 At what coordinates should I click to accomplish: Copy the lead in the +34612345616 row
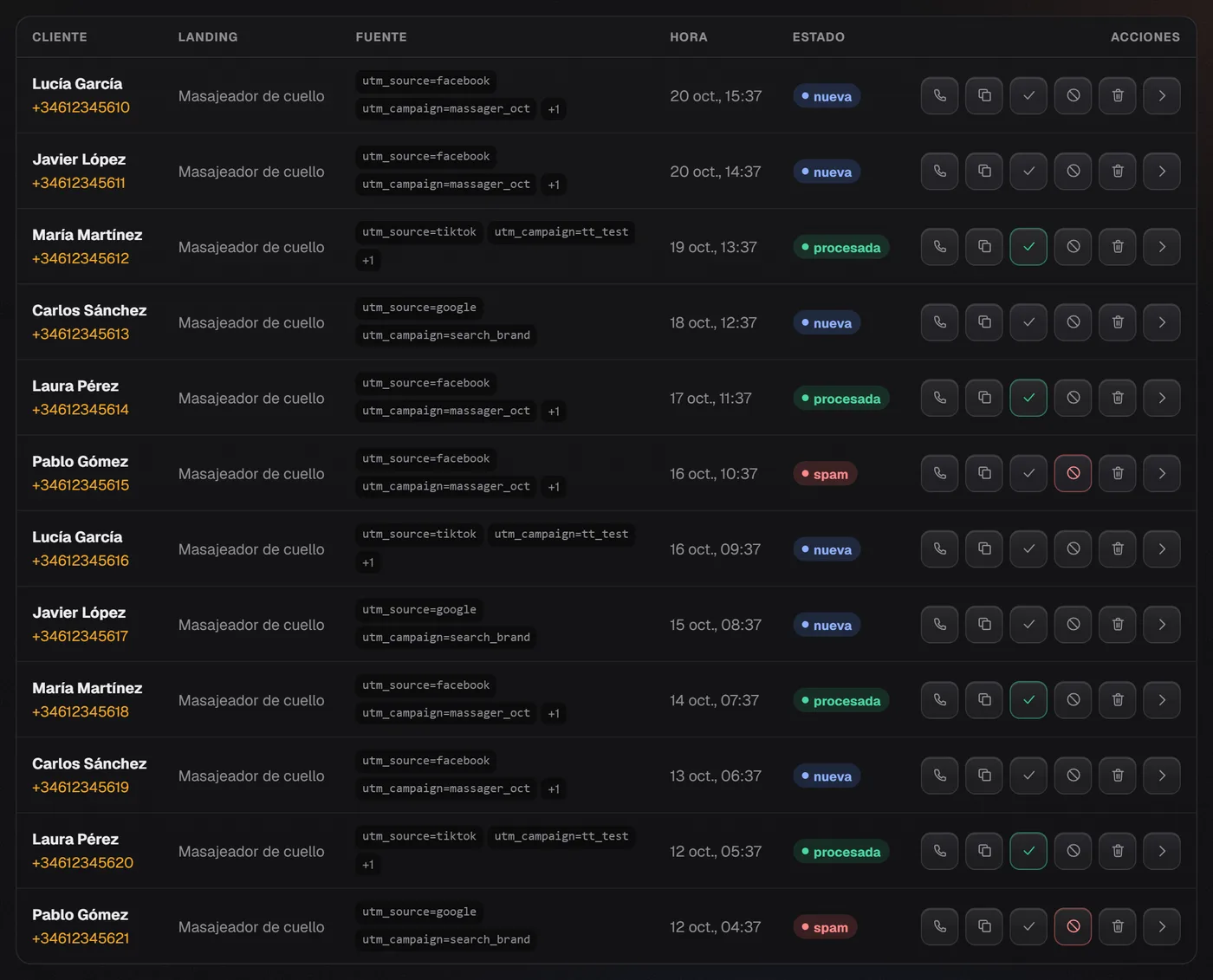point(984,548)
